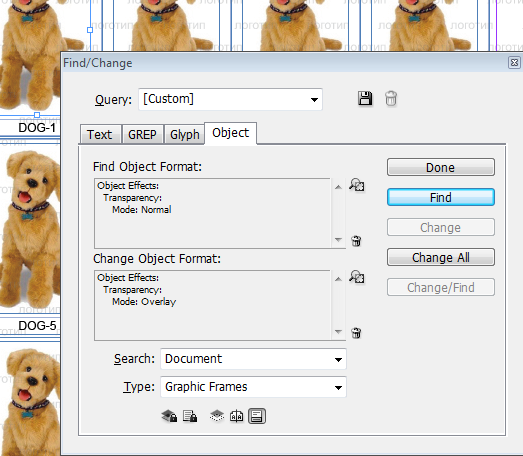Toggle Include Master Pages option

tap(236, 416)
